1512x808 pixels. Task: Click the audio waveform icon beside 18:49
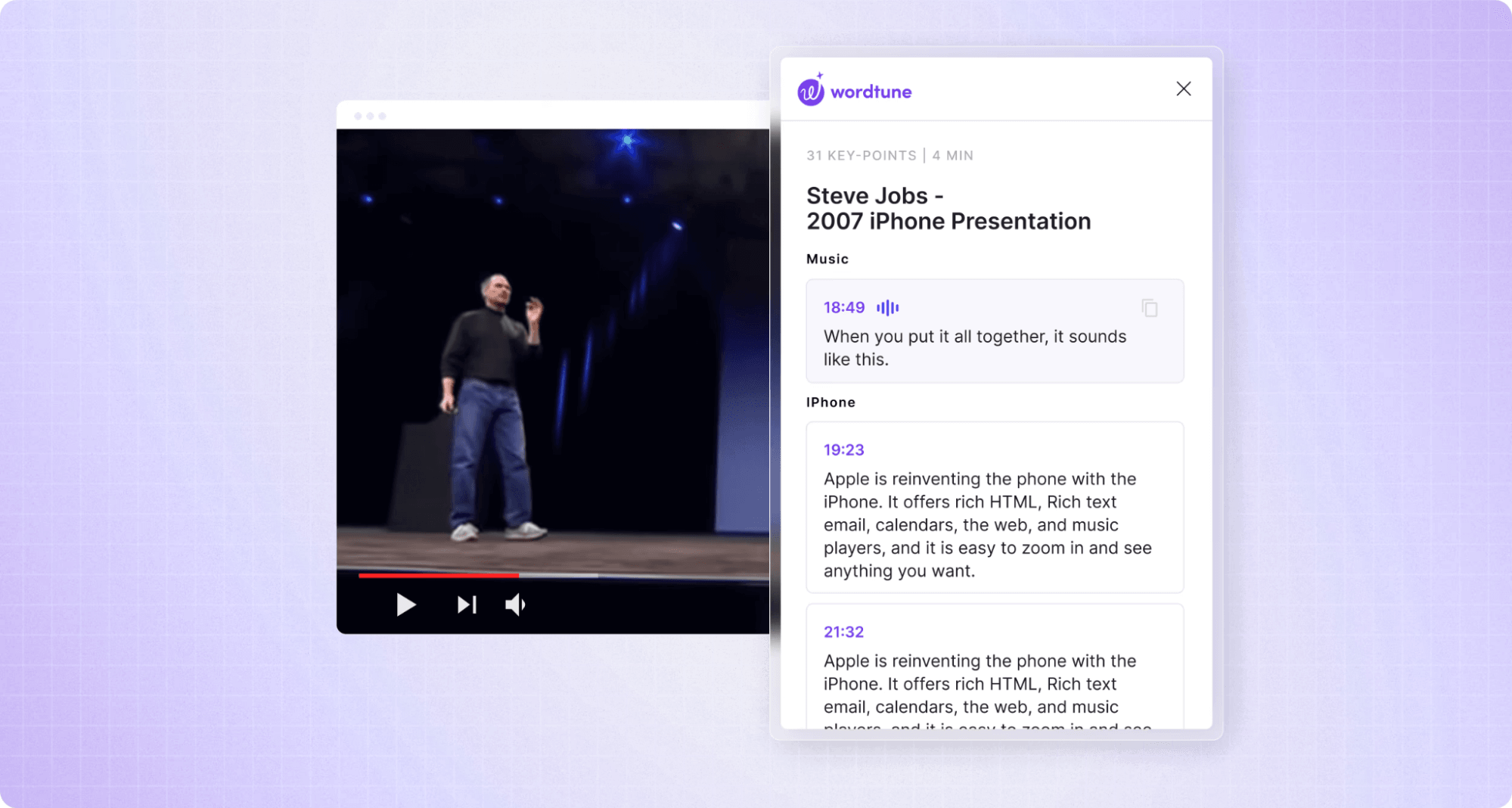click(x=887, y=307)
